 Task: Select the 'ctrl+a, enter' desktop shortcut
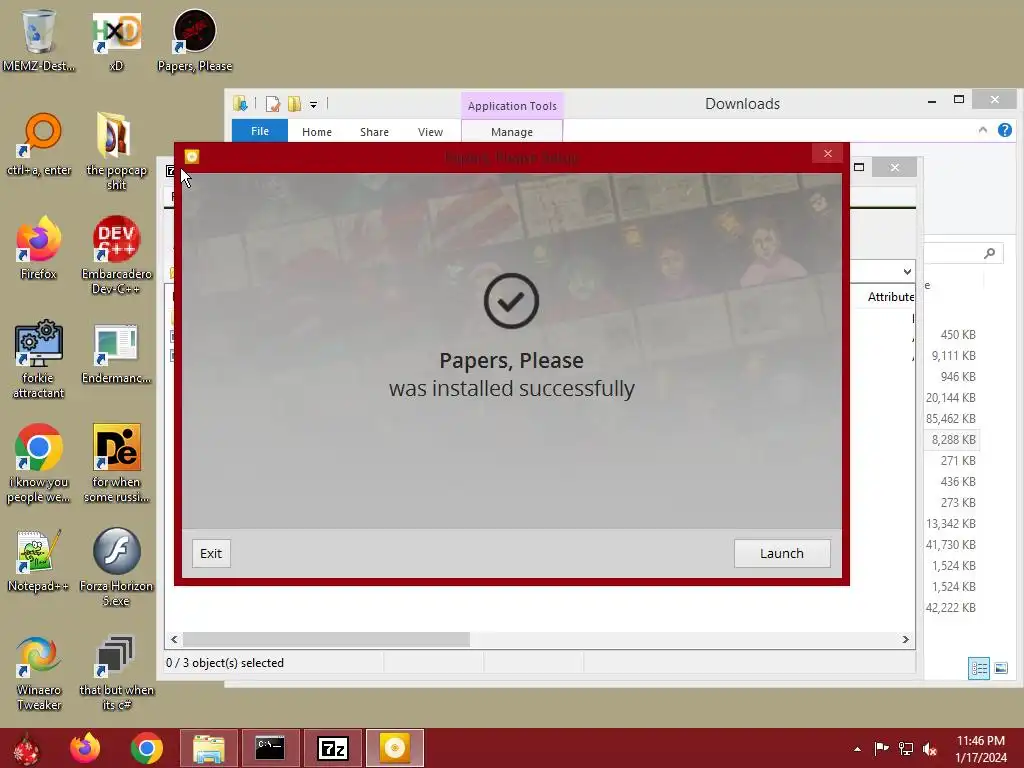(x=39, y=144)
